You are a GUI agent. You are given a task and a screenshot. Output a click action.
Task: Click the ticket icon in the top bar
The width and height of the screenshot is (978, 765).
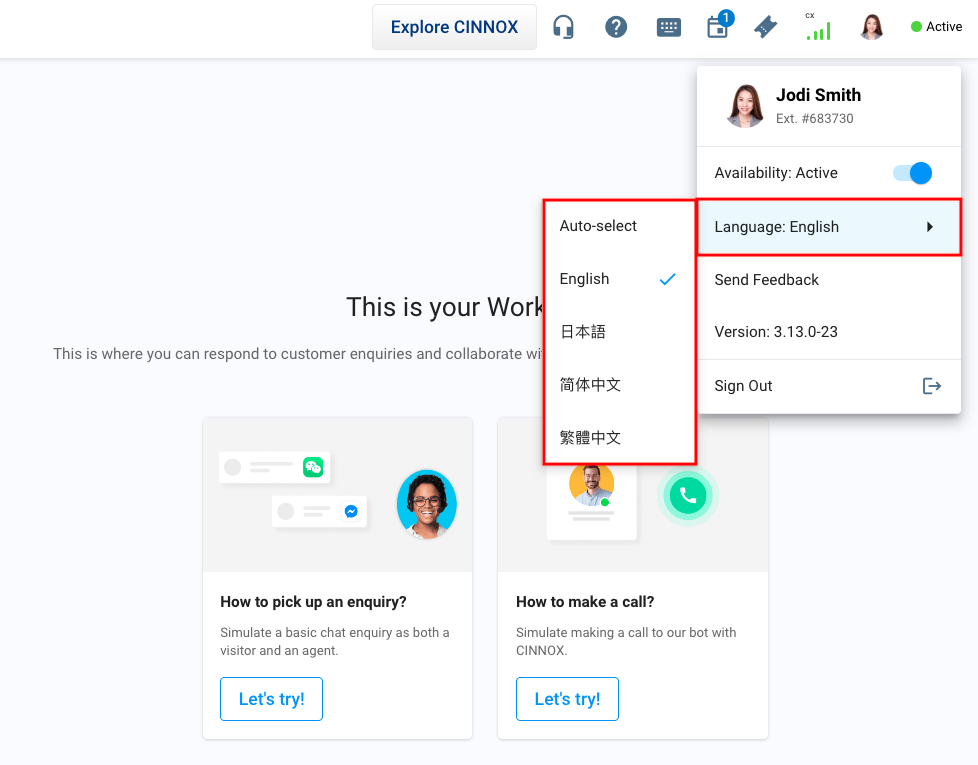[765, 27]
